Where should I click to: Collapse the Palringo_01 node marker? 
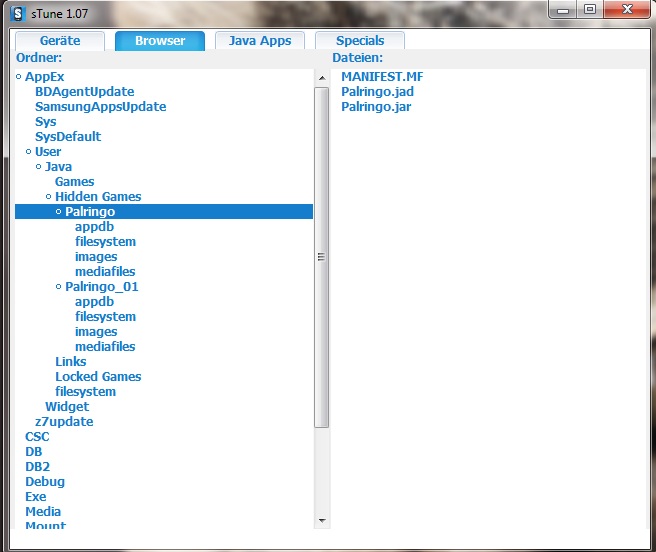coord(59,287)
